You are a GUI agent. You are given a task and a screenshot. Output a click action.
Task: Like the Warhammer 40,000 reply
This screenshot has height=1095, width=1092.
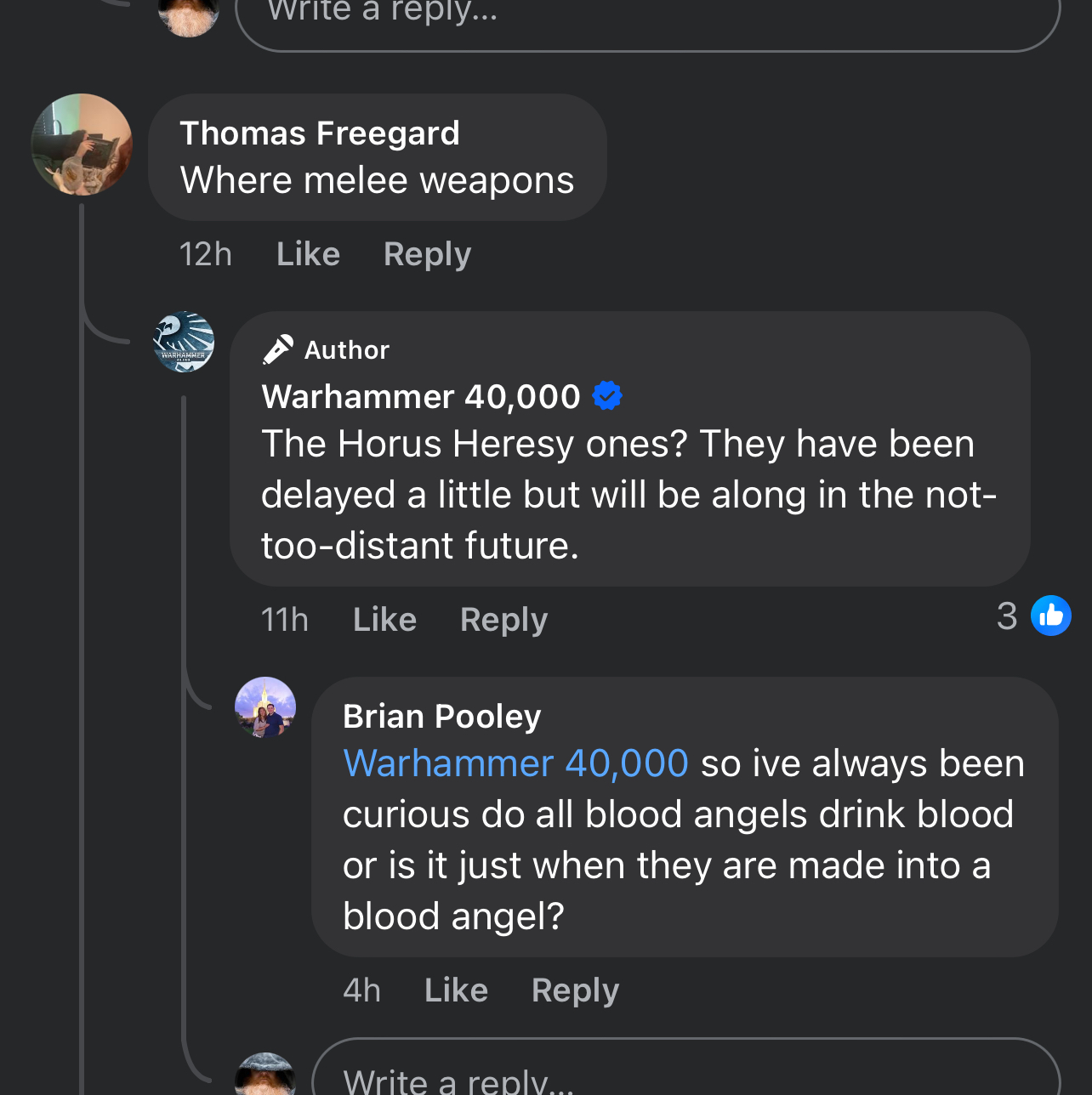tap(384, 620)
